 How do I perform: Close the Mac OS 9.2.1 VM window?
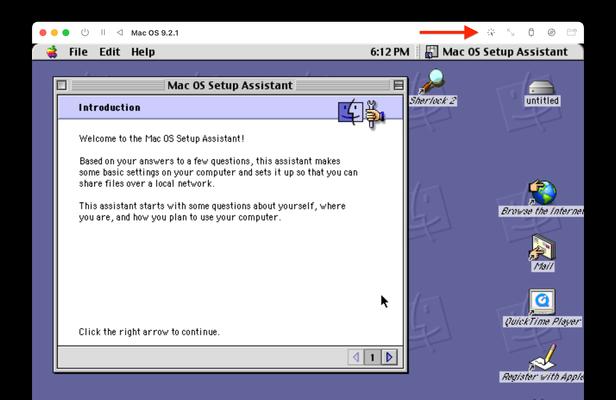(x=43, y=33)
